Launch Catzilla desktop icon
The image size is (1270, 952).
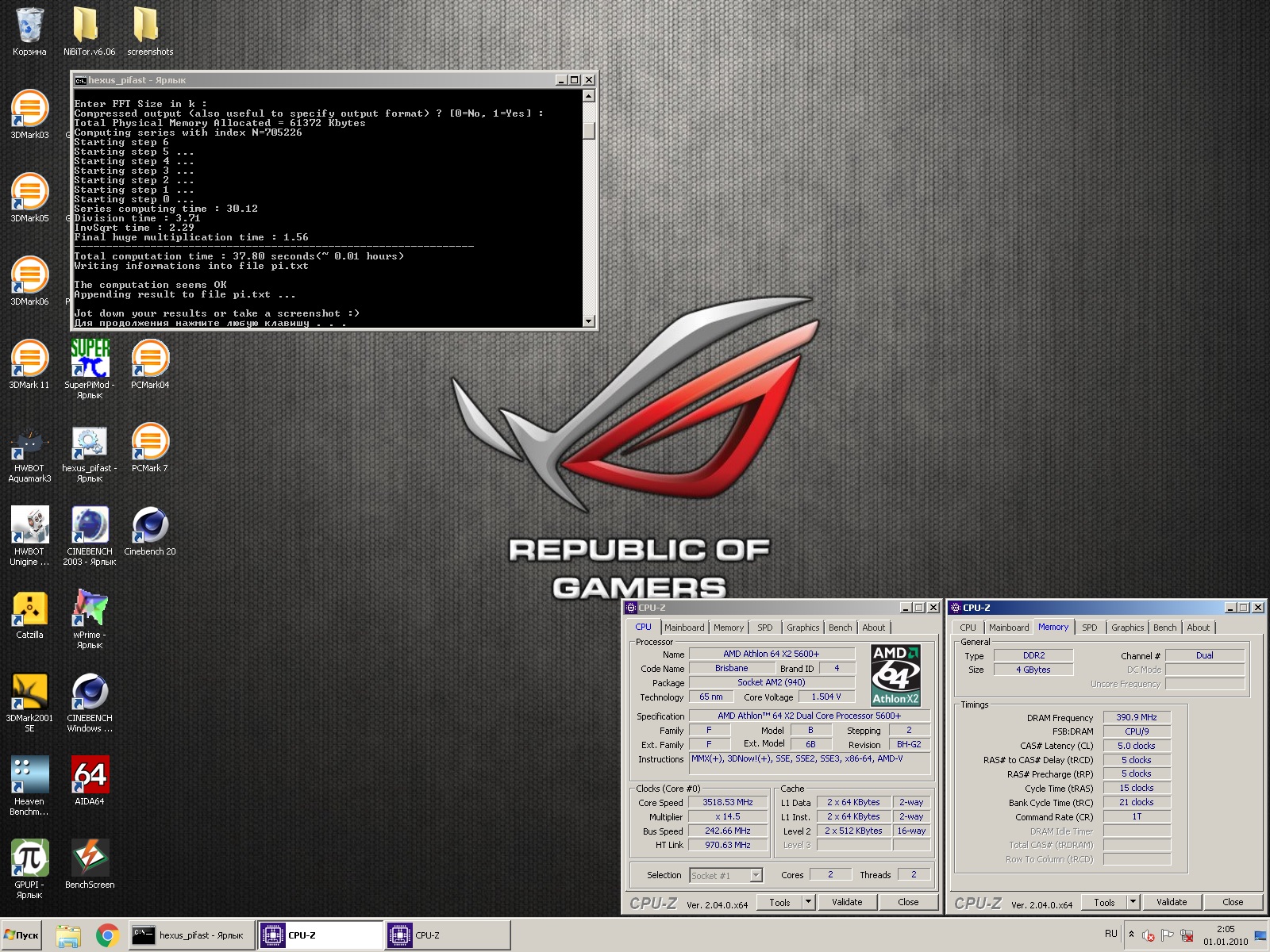pos(29,616)
